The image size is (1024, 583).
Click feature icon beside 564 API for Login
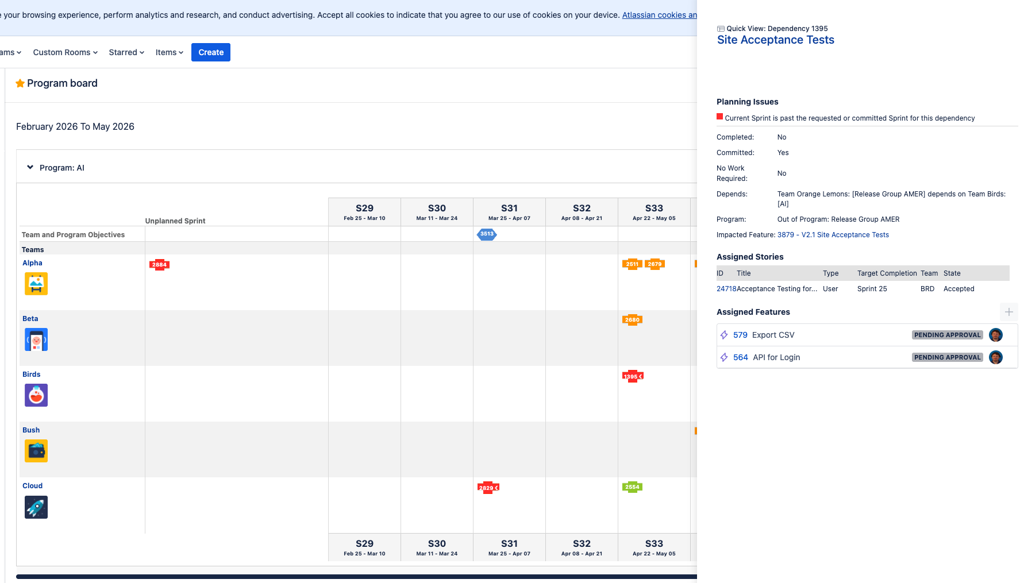coord(724,357)
